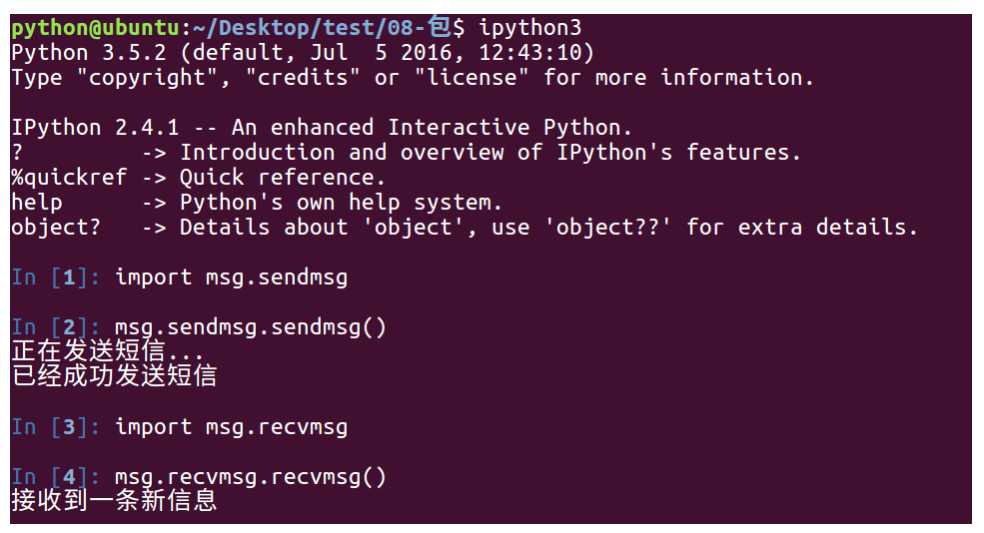Viewport: 984px width, 533px height.
Task: Click the word "license" in Type line
Action: point(472,78)
